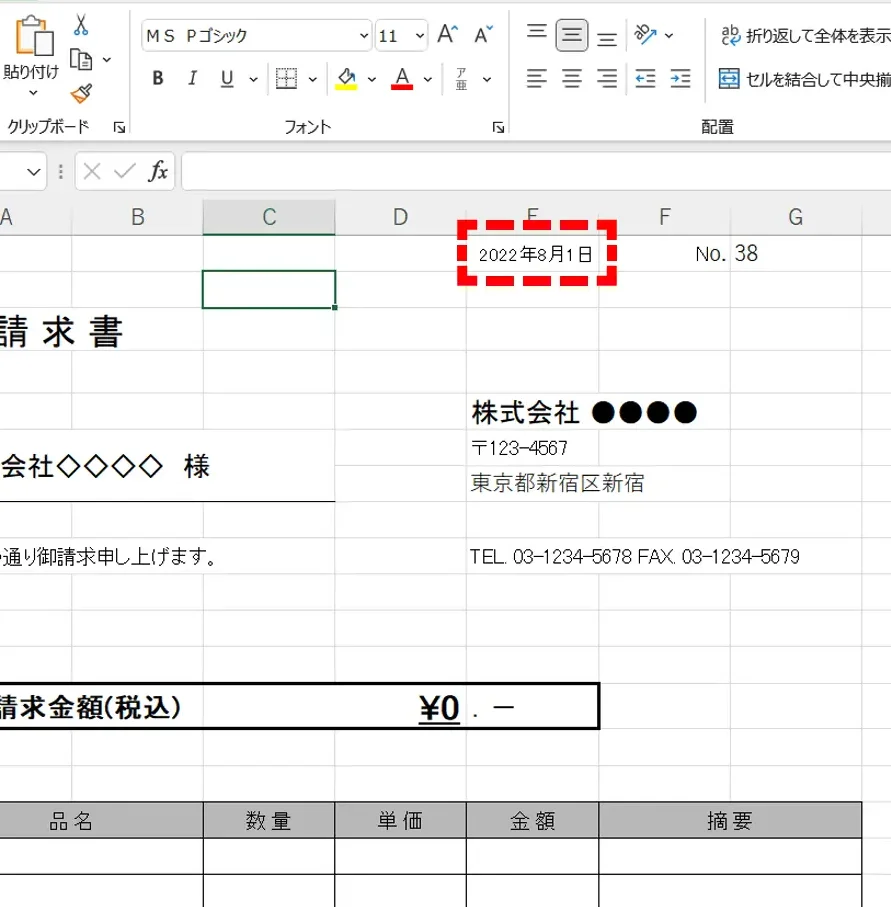This screenshot has width=891, height=907.
Task: Select the date cell 2022年8月1日
Action: pyautogui.click(x=535, y=255)
